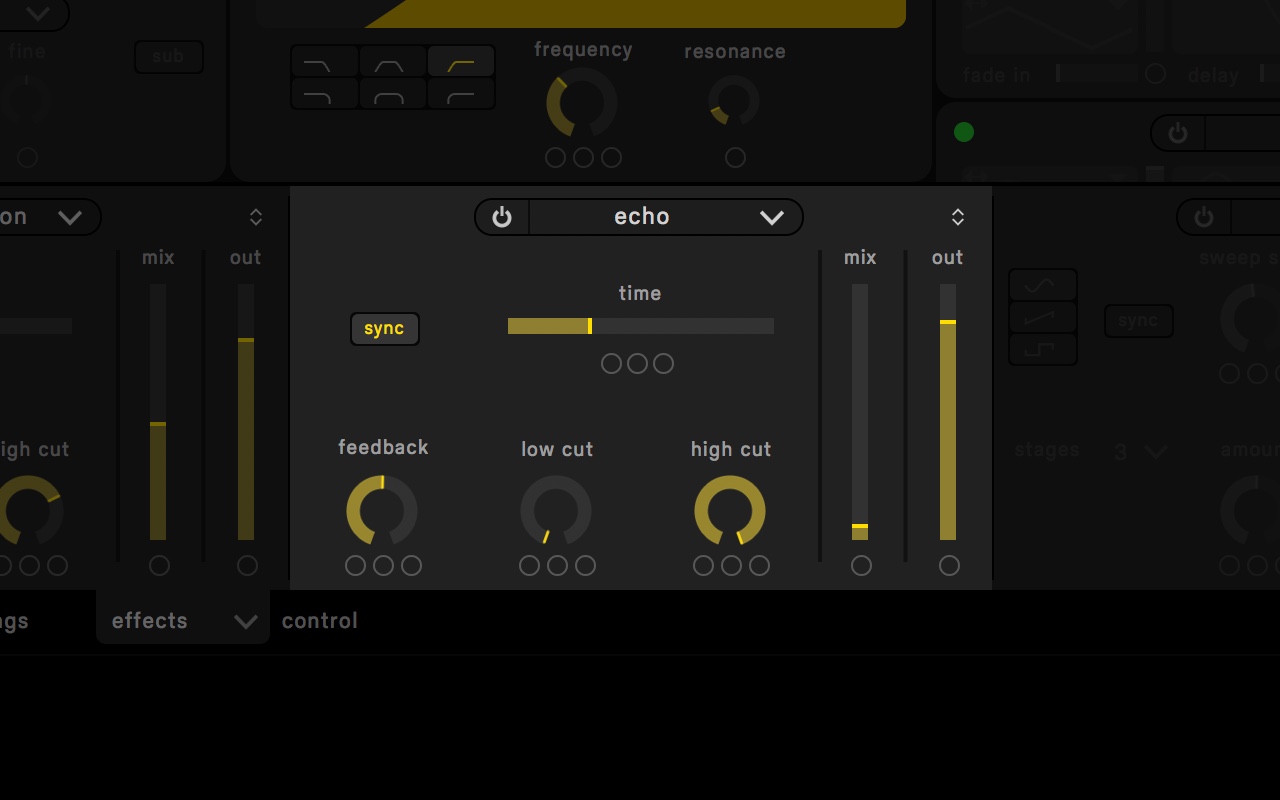The width and height of the screenshot is (1280, 800).
Task: Select the bottom-left filter shape icon
Action: (x=325, y=93)
